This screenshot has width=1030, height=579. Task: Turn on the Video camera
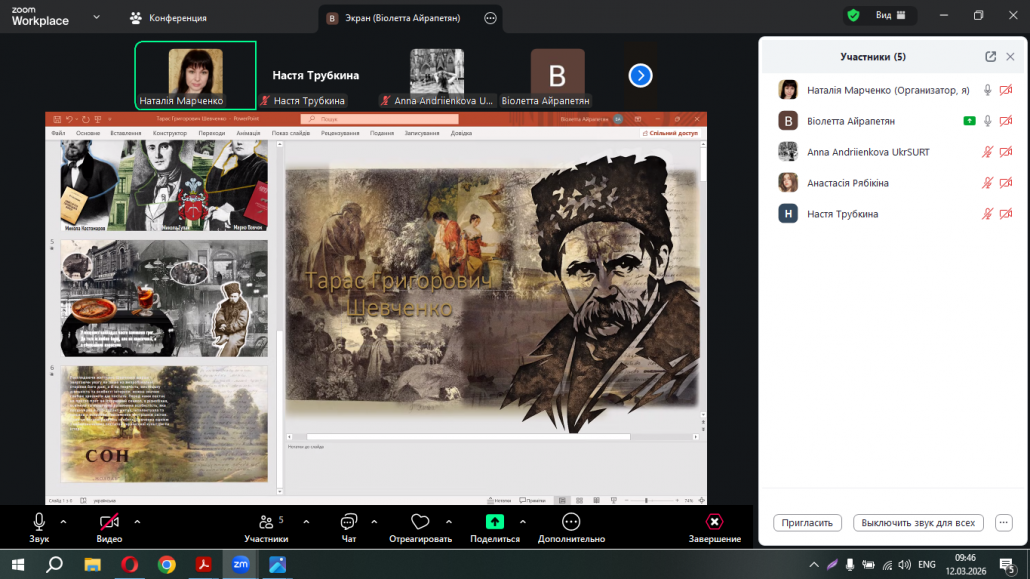109,522
